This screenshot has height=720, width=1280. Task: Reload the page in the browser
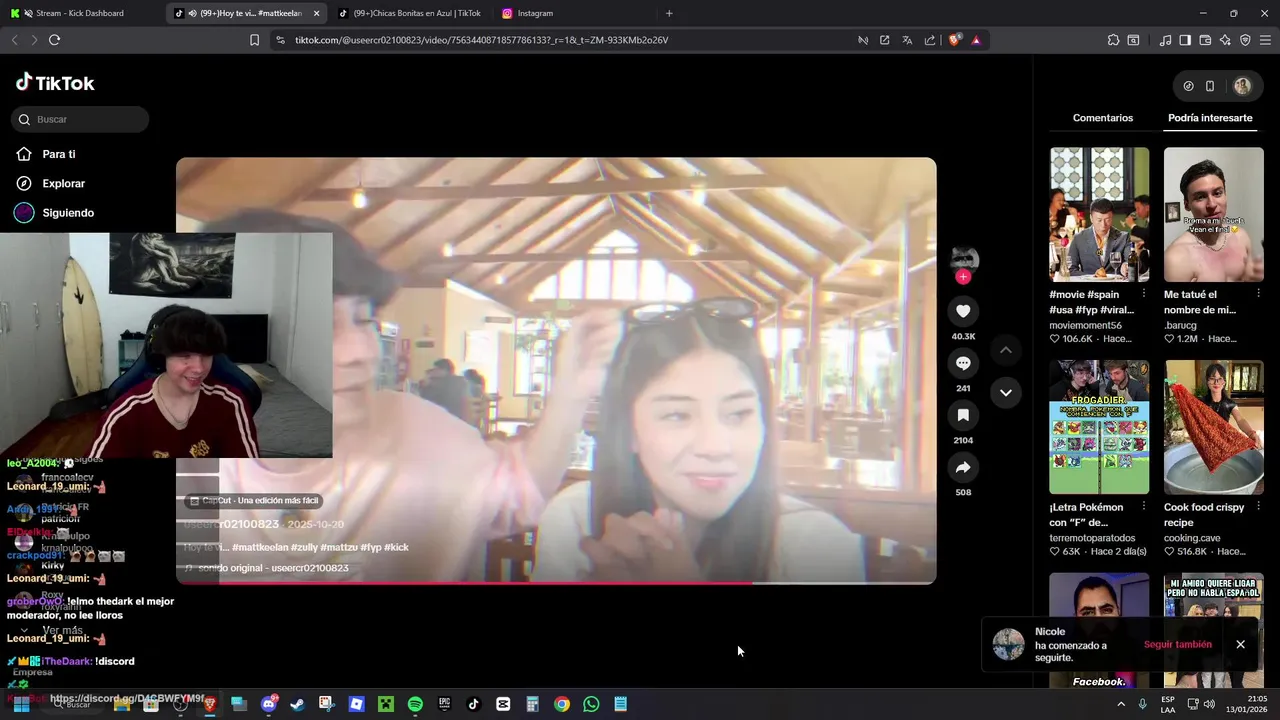(x=54, y=40)
